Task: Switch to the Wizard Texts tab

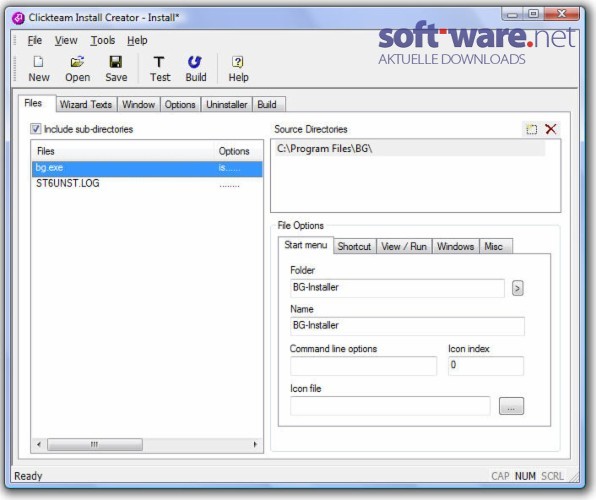Action: 86,105
